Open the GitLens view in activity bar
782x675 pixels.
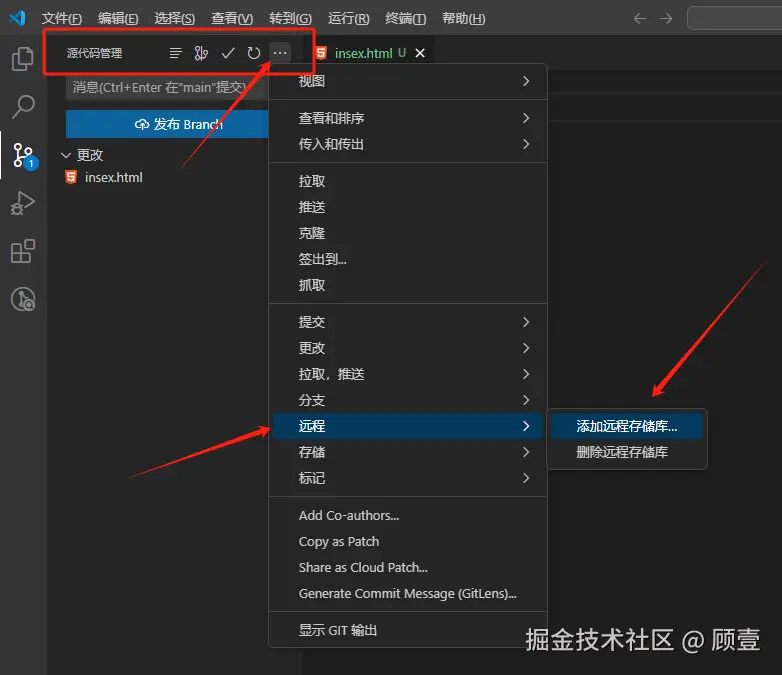point(22,299)
